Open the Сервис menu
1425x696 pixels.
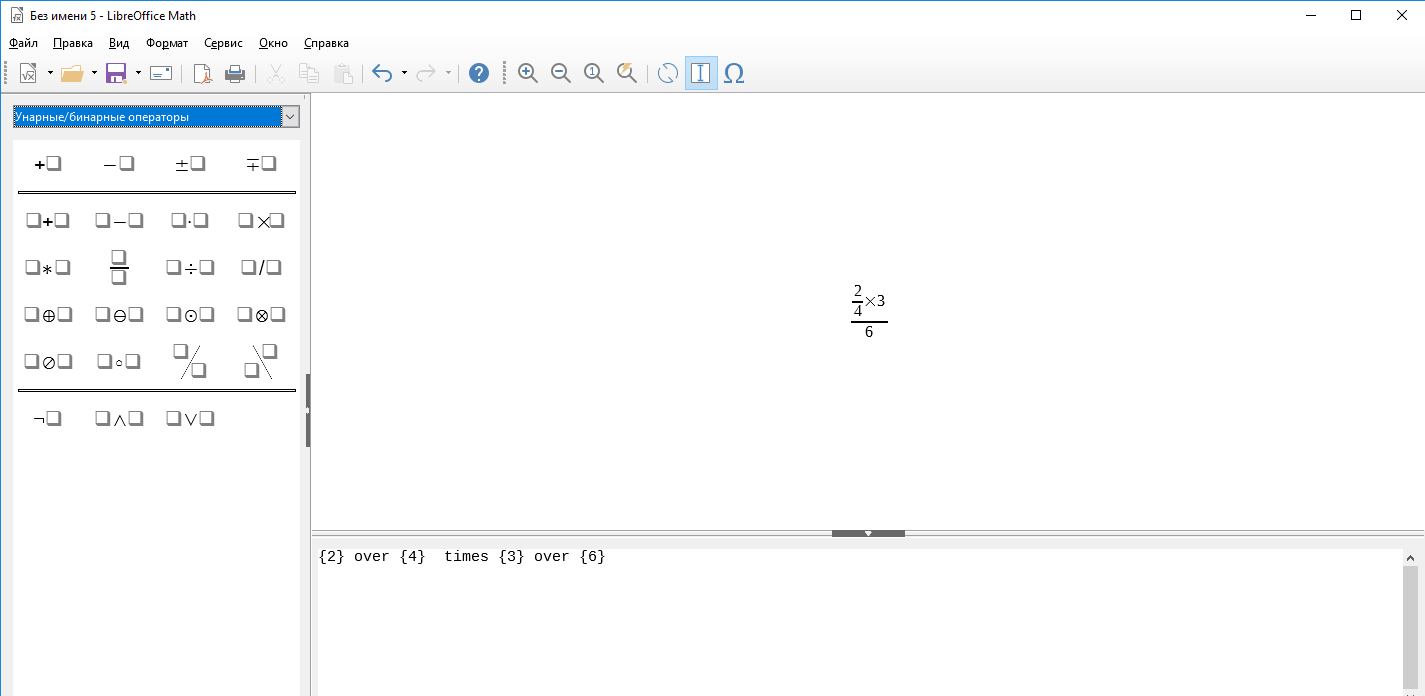(x=223, y=43)
